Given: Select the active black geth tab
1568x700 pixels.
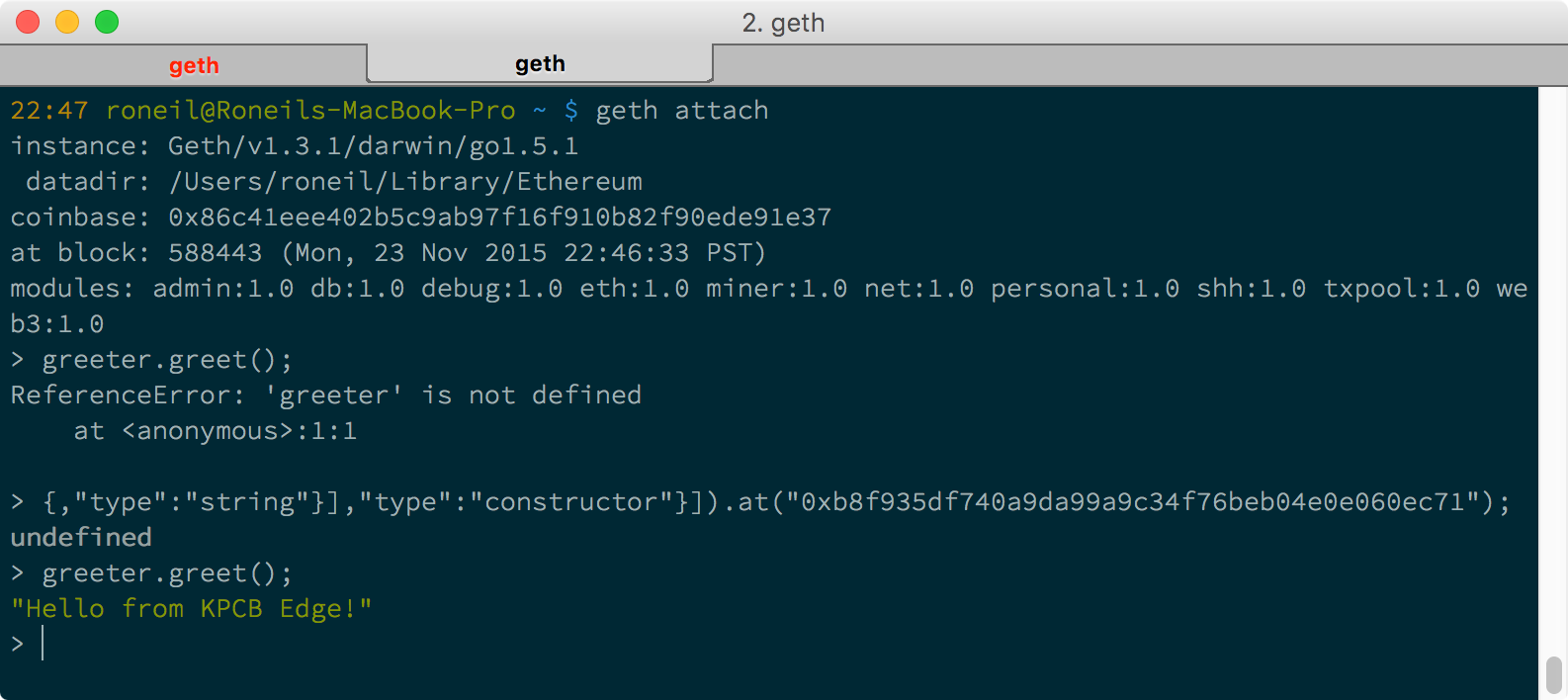Looking at the screenshot, I should (540, 64).
